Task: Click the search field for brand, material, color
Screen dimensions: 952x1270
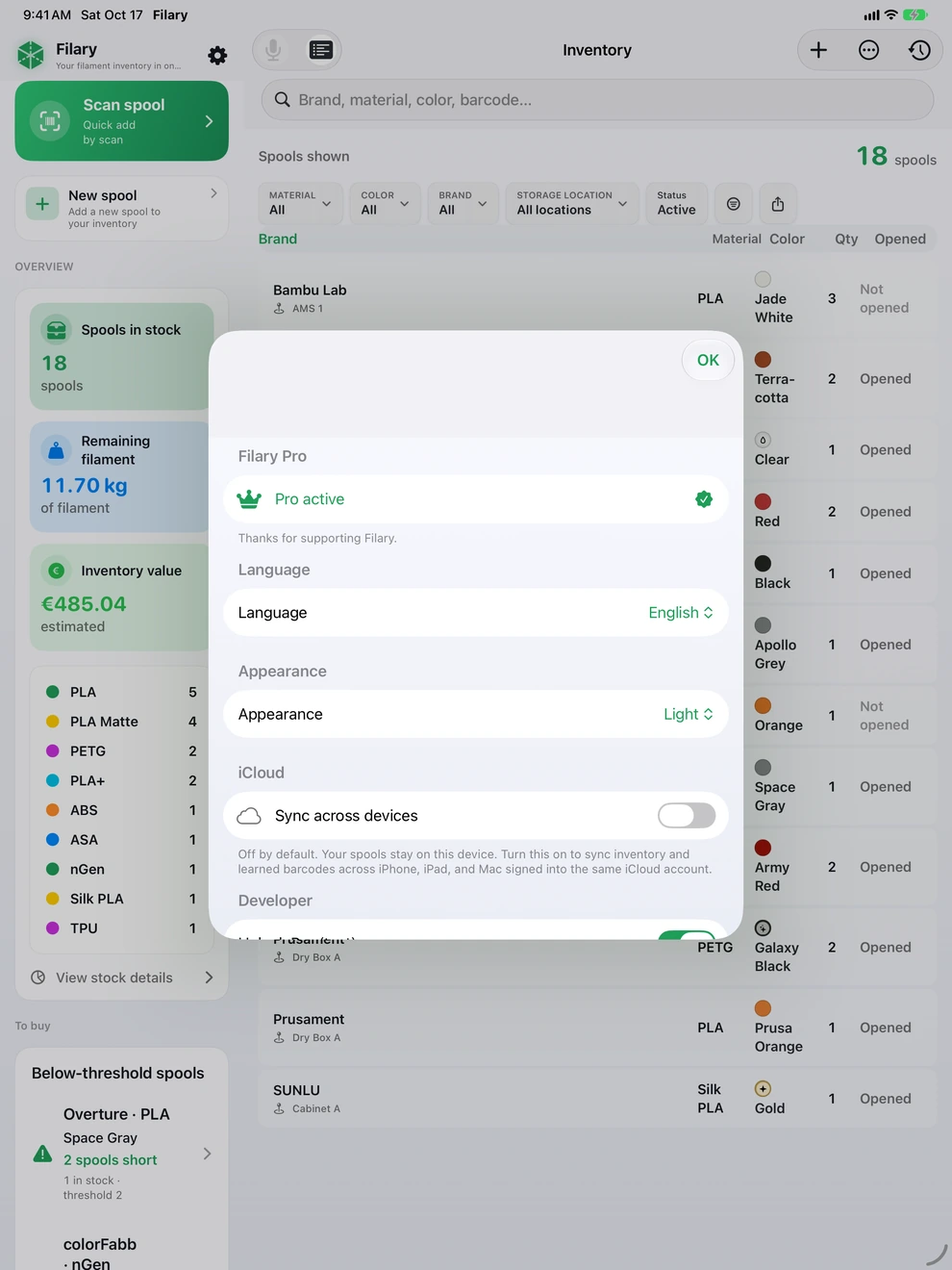Action: pos(597,100)
